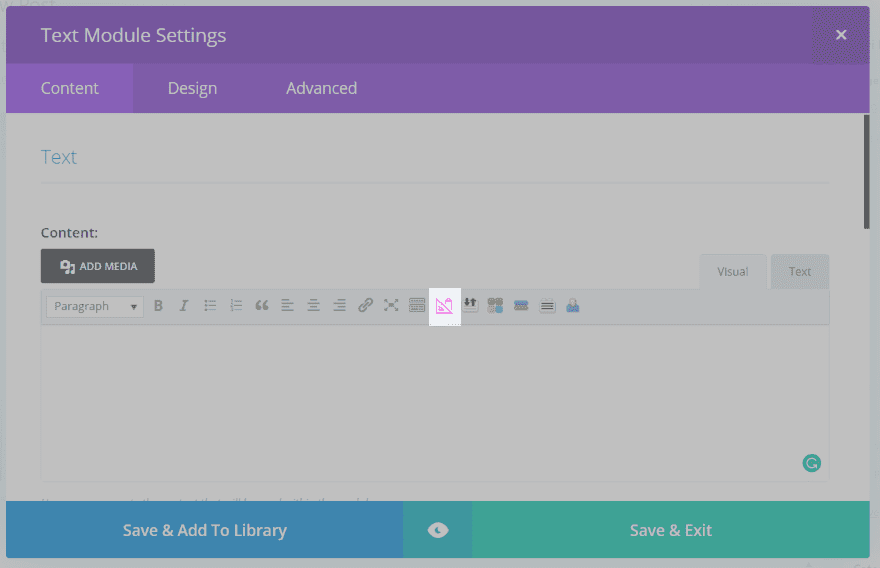Click the blue 'Text' section heading
This screenshot has height=568, width=880.
[x=59, y=157]
